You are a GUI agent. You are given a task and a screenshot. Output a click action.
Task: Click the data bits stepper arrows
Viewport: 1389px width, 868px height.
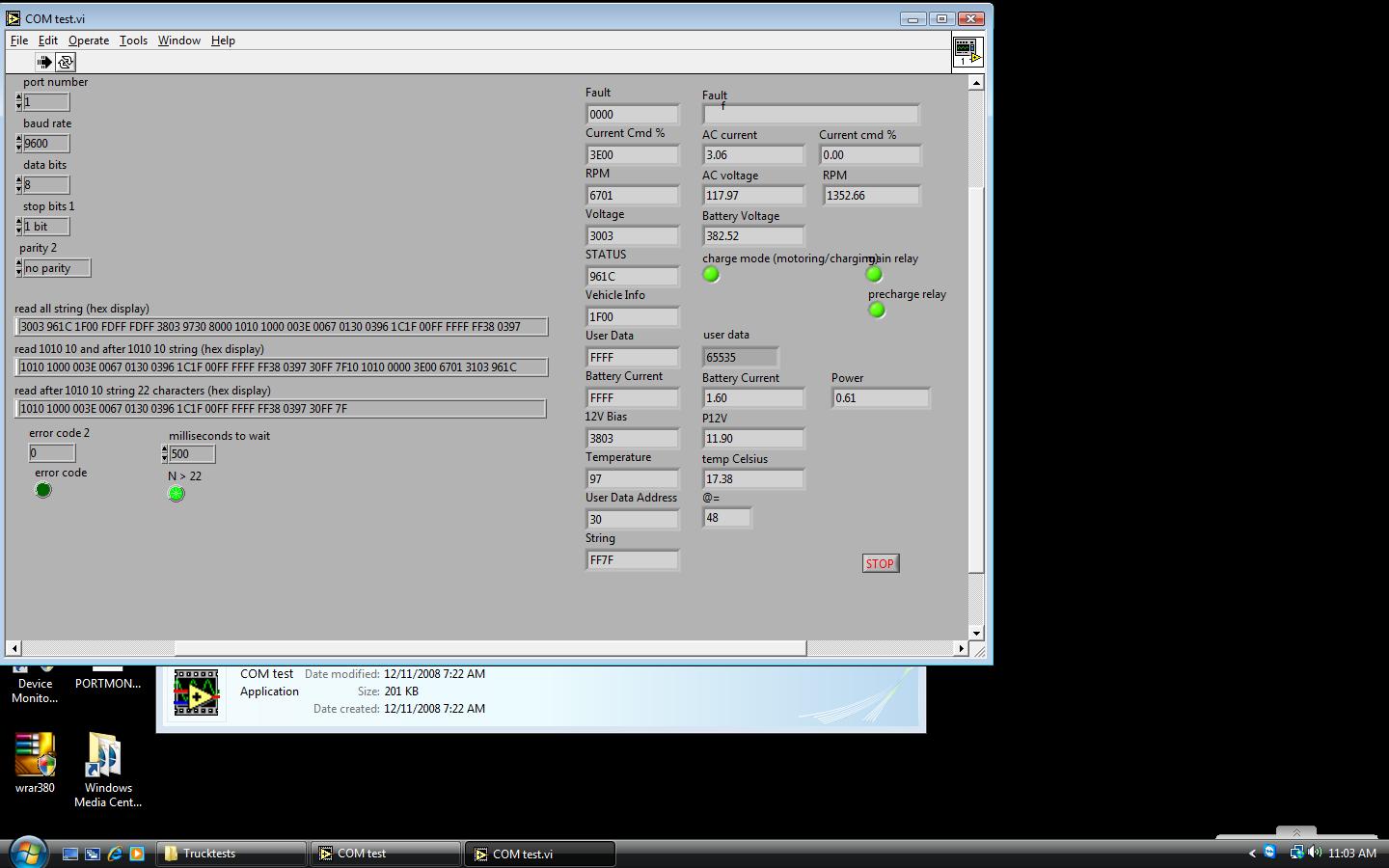(18, 184)
